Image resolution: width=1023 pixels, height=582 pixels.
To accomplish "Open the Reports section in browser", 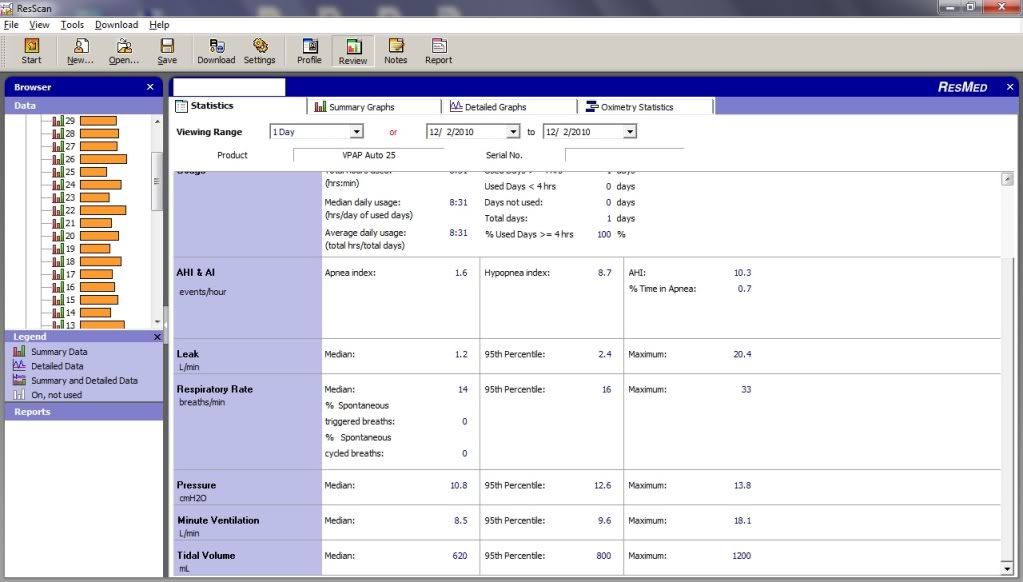I will (x=84, y=412).
